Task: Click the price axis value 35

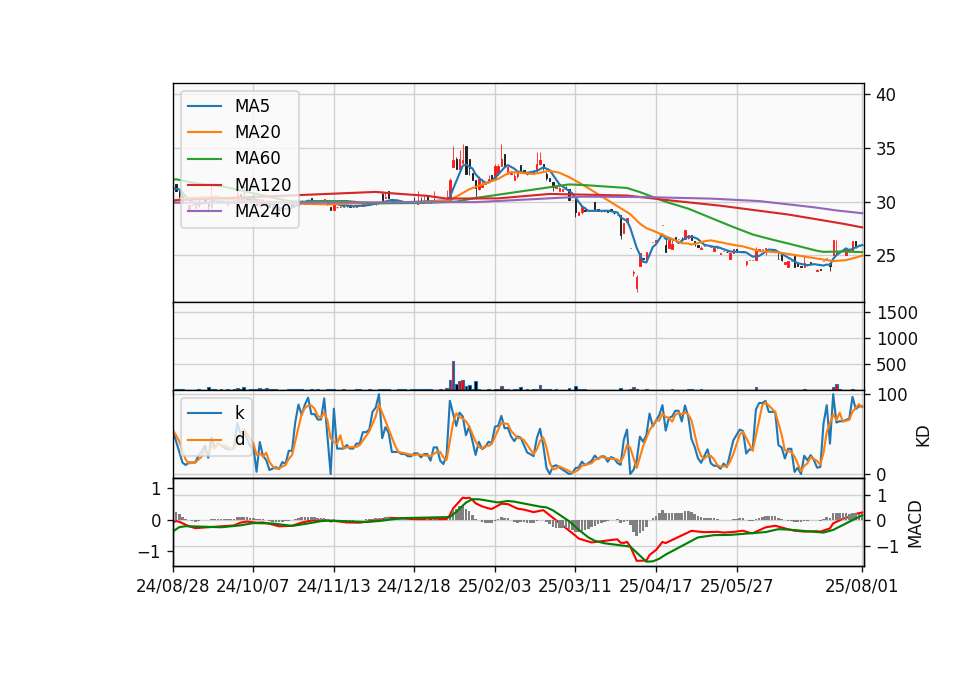Action: tap(885, 149)
